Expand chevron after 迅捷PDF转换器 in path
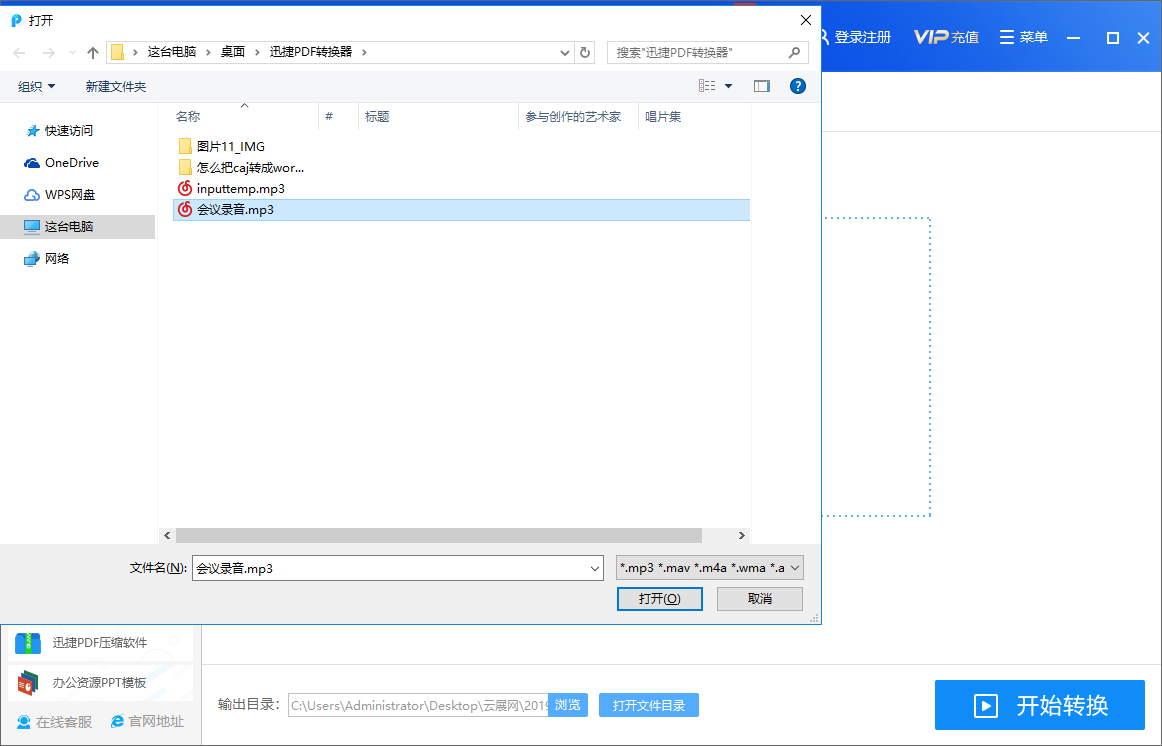This screenshot has height=746, width=1162. coord(364,52)
